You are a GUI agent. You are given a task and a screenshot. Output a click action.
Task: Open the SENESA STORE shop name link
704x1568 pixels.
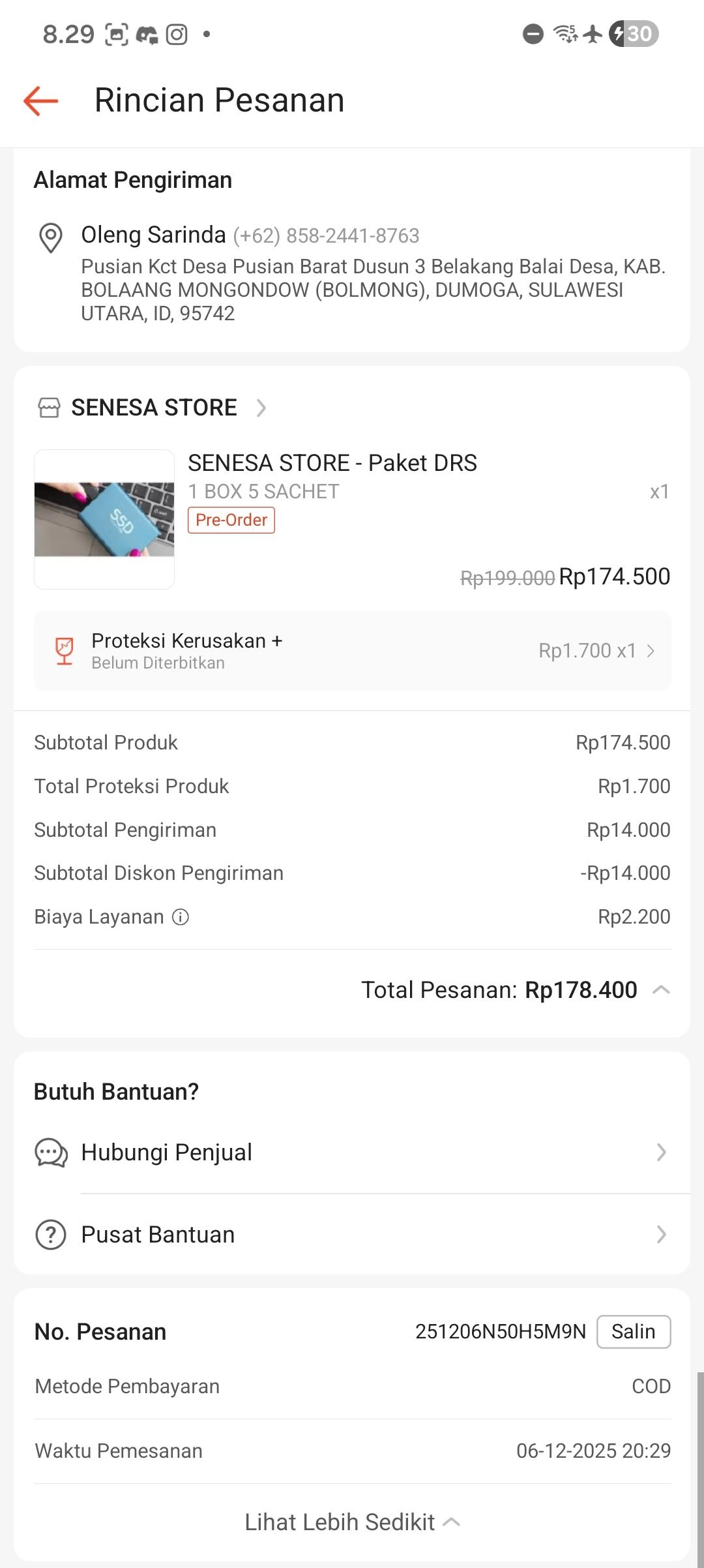(x=154, y=408)
